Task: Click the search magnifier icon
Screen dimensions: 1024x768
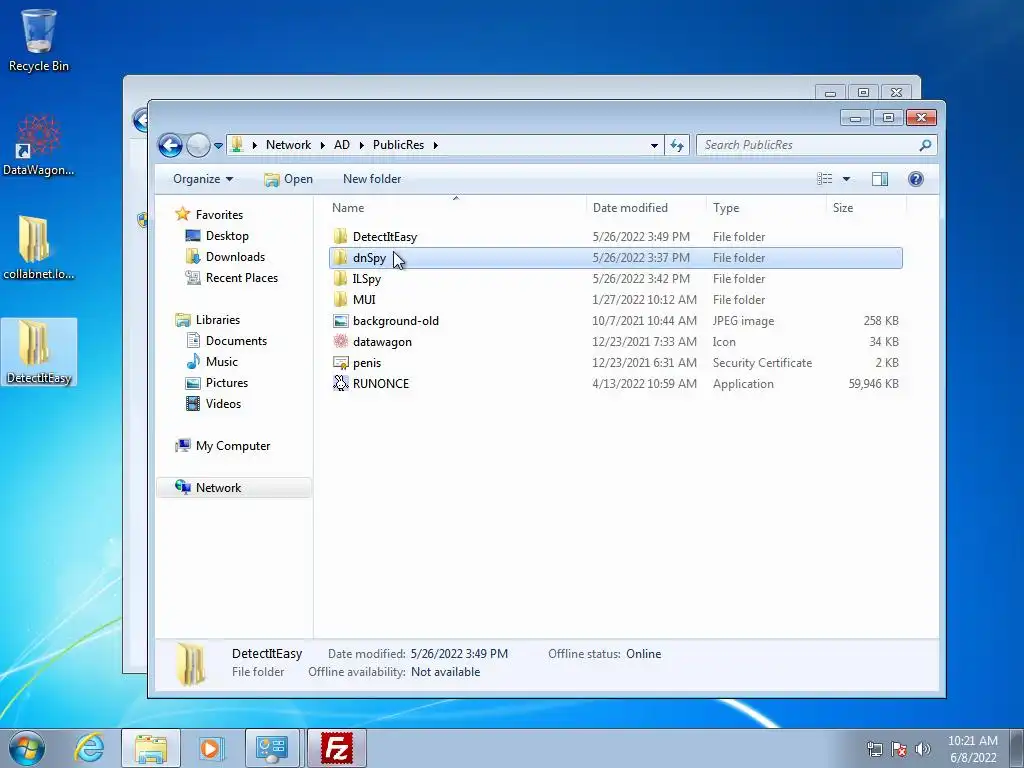Action: [925, 145]
